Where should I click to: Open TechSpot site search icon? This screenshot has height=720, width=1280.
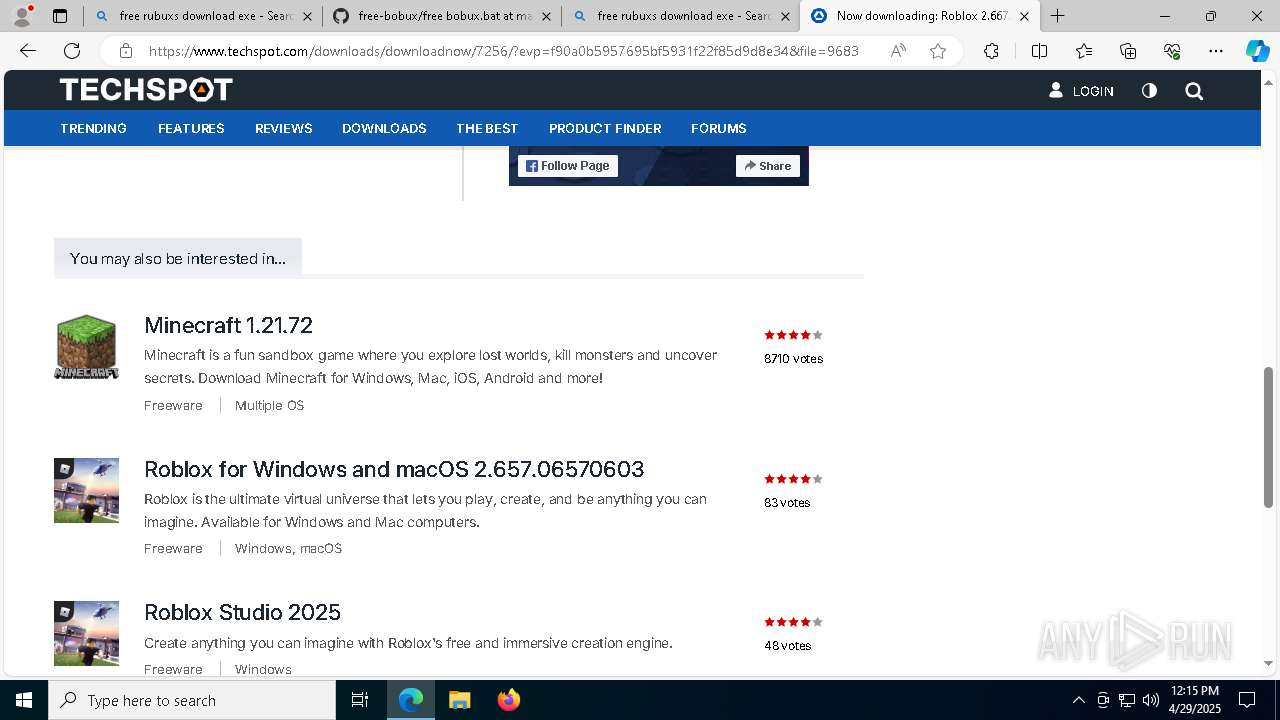click(1194, 91)
